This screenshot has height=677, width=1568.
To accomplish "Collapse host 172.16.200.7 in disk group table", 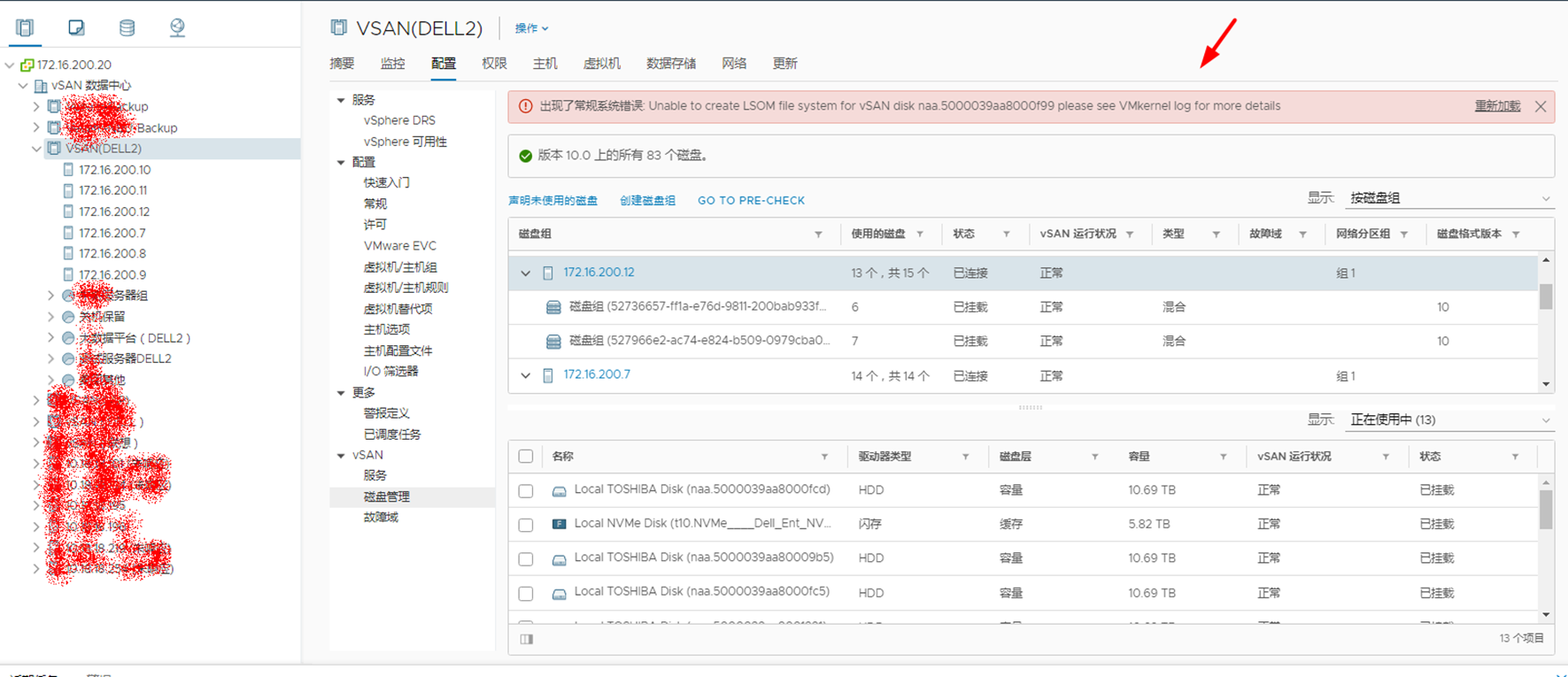I will tap(526, 376).
